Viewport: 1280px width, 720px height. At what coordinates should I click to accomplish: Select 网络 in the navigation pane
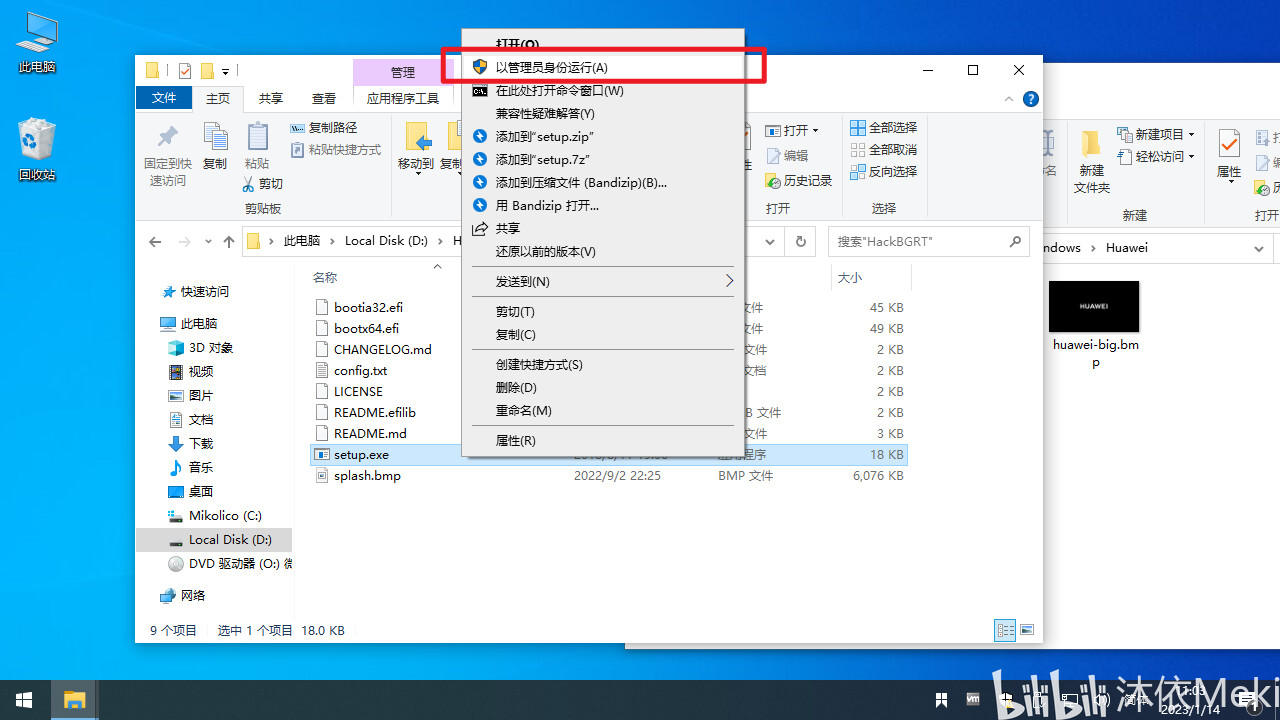pos(193,596)
